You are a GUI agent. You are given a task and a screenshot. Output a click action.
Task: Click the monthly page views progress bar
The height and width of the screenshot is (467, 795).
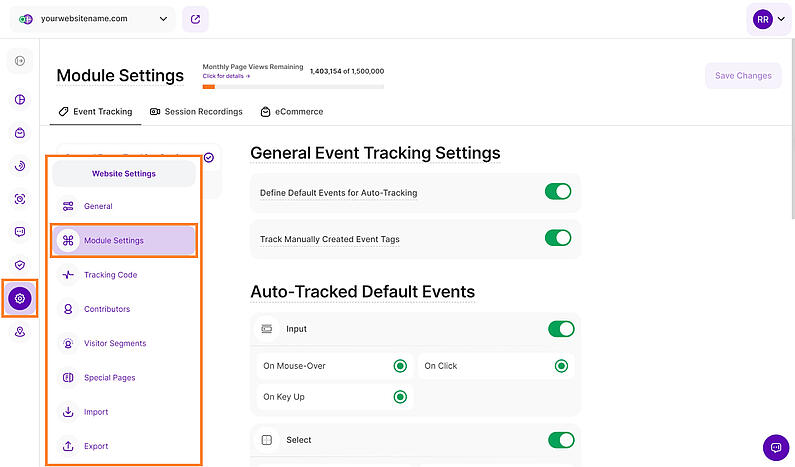click(293, 87)
